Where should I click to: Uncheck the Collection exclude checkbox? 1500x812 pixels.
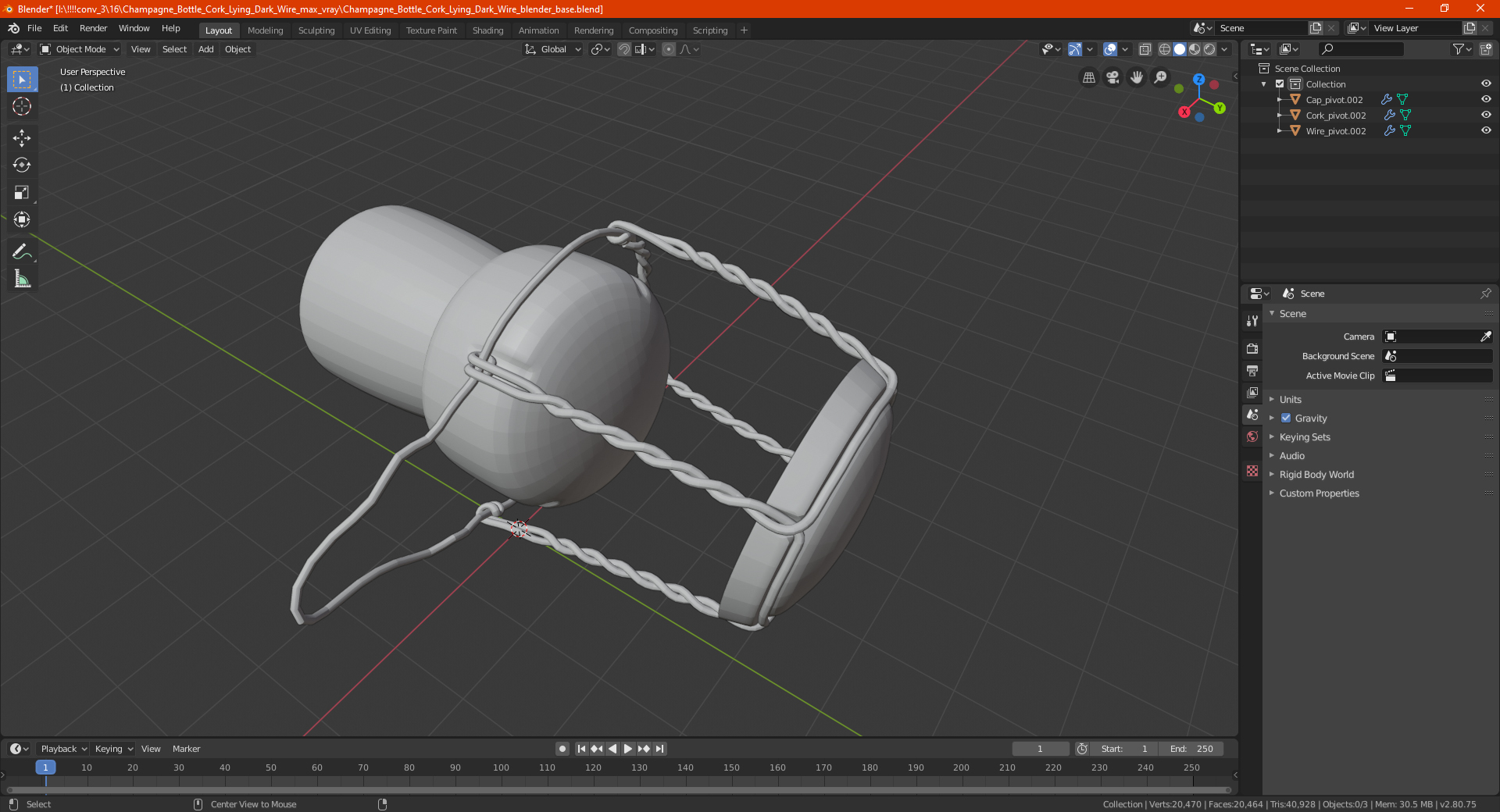point(1280,84)
